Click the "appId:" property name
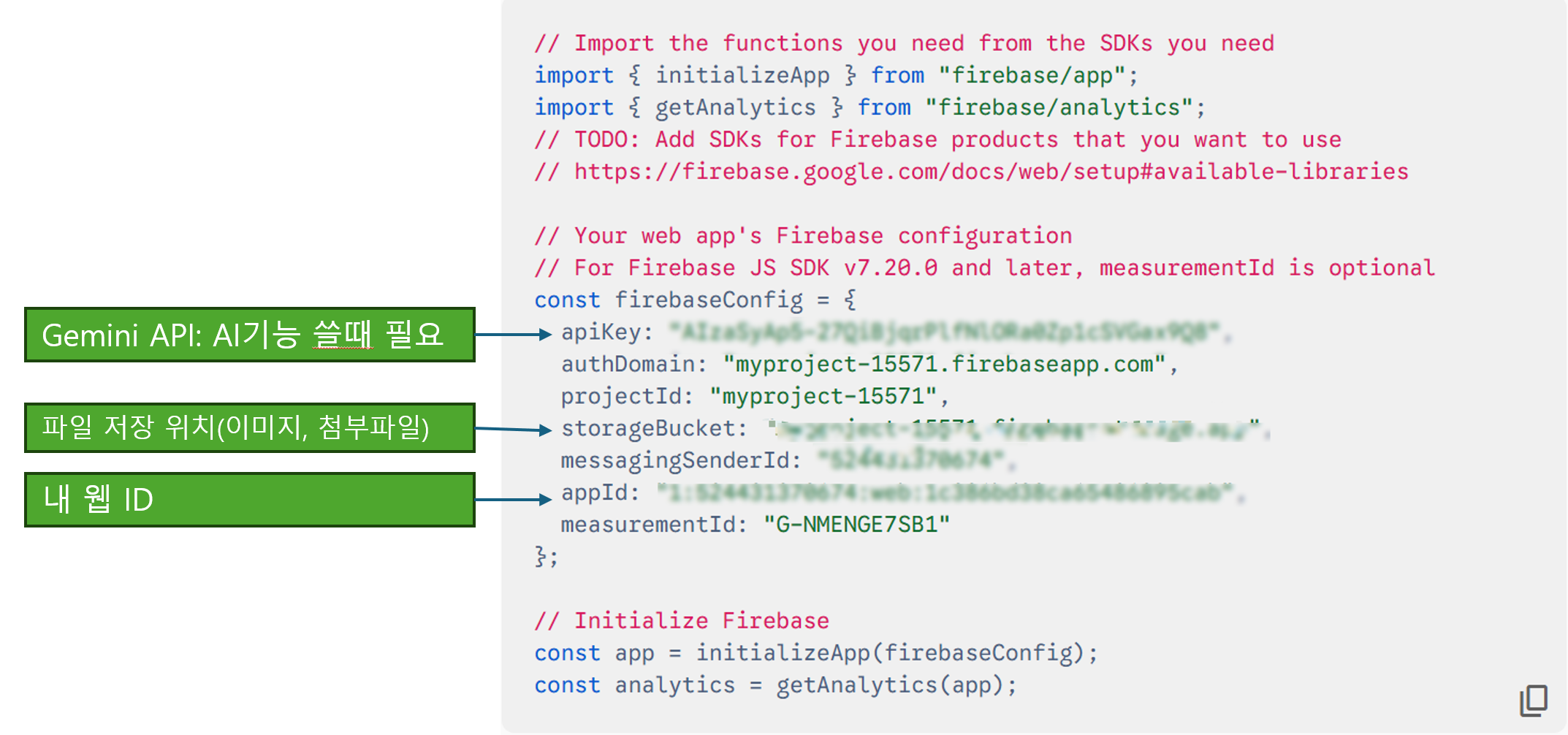 coord(600,493)
